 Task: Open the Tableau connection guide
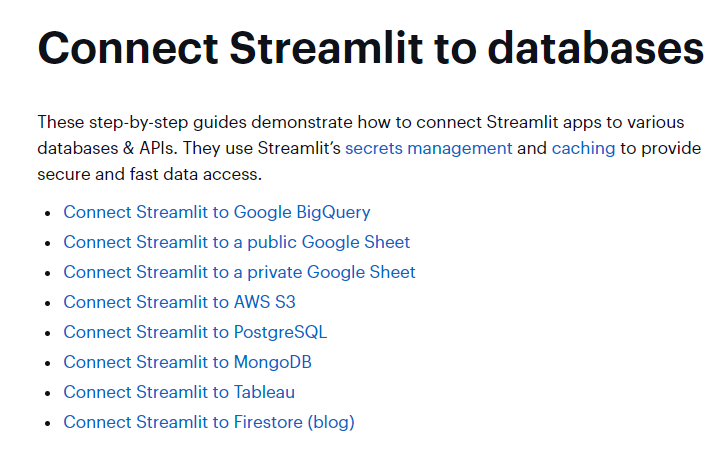click(x=179, y=392)
